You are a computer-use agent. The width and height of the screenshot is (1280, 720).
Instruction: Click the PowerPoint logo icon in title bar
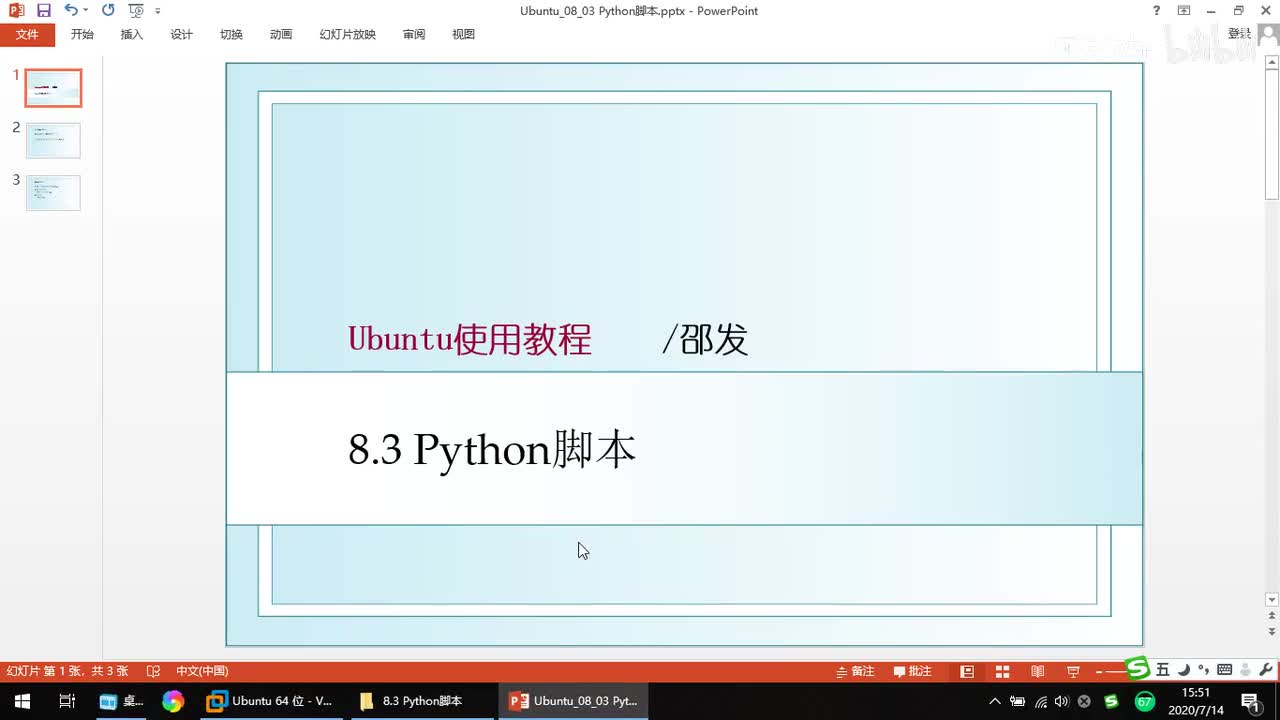tap(16, 10)
